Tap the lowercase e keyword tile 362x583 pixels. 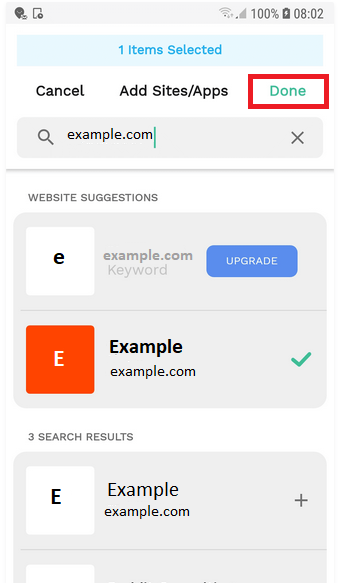click(x=60, y=261)
